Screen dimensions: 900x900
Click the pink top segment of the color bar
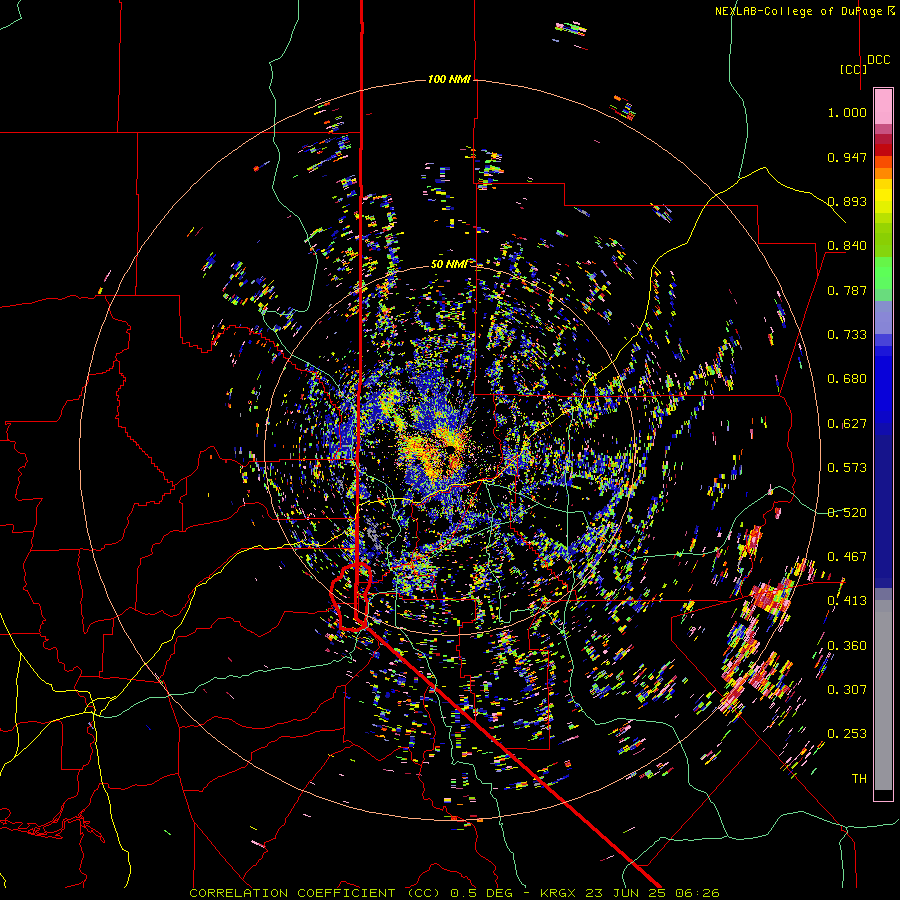[883, 106]
